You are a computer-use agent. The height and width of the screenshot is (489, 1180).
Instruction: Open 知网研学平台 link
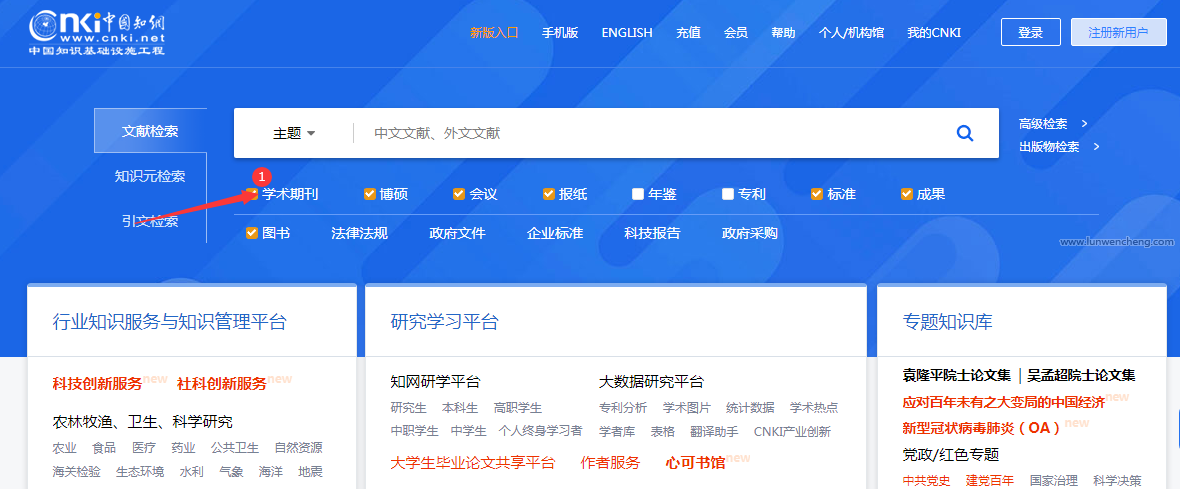435,381
